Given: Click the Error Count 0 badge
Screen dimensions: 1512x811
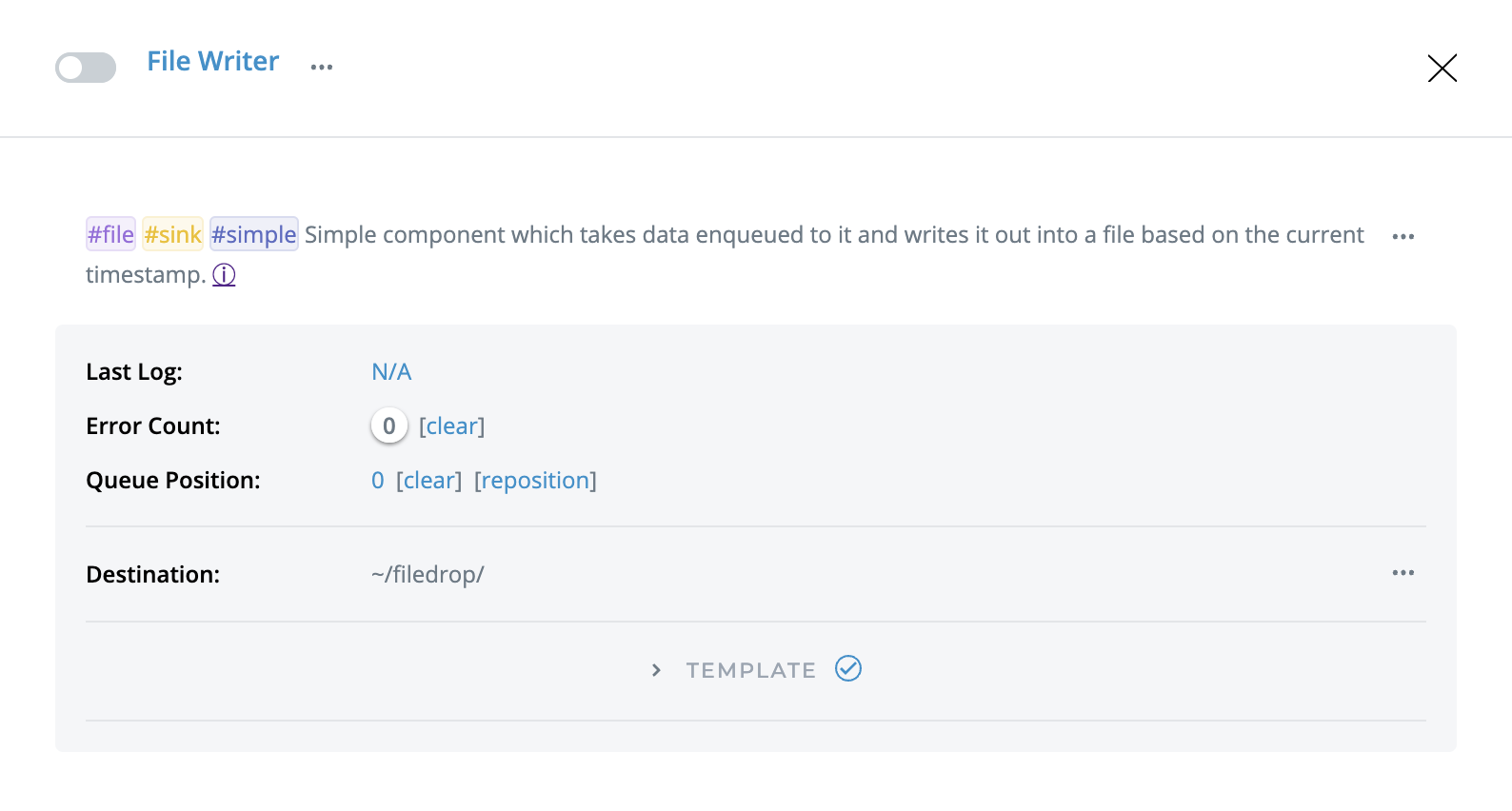Looking at the screenshot, I should tap(388, 426).
